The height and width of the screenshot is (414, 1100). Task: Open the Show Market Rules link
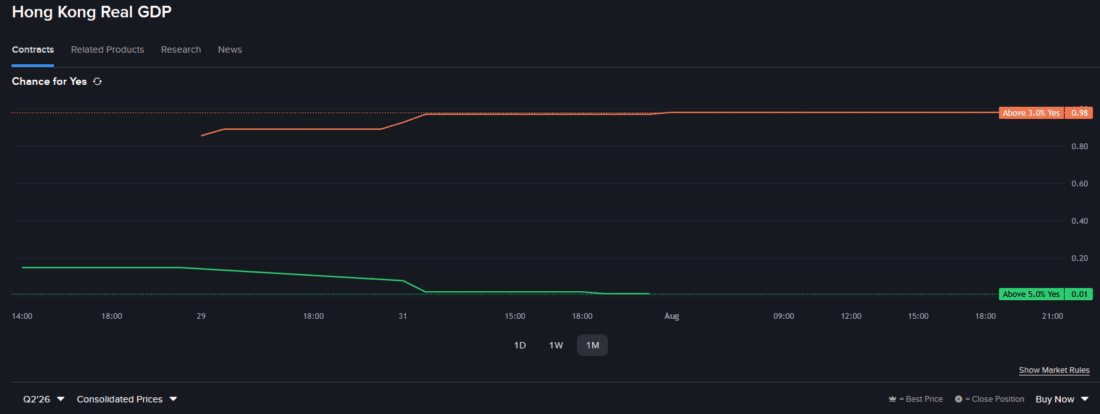point(1054,370)
